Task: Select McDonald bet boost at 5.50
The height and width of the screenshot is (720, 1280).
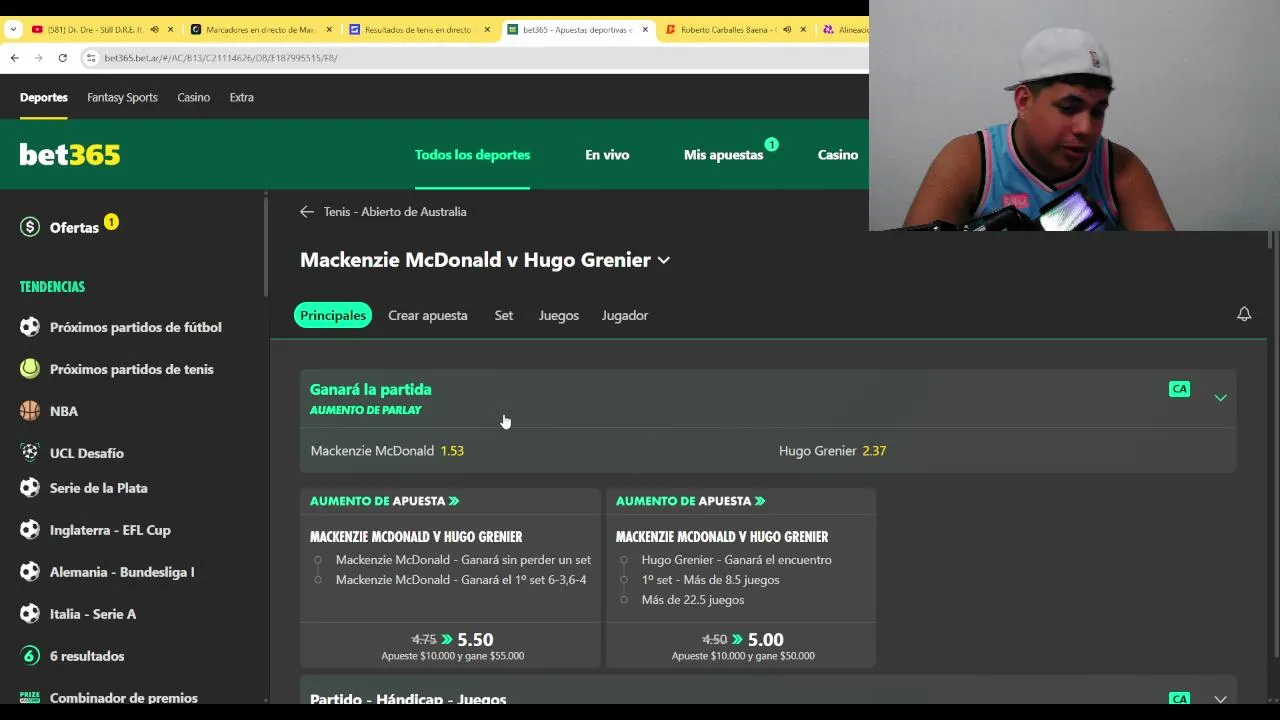Action: pyautogui.click(x=452, y=647)
